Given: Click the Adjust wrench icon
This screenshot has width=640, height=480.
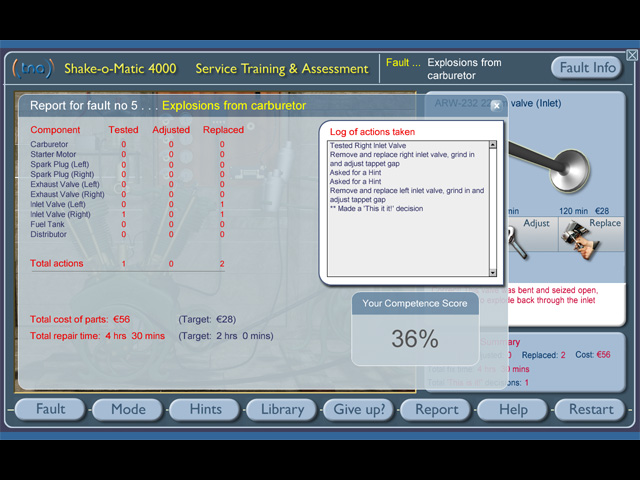Looking at the screenshot, I should [516, 243].
